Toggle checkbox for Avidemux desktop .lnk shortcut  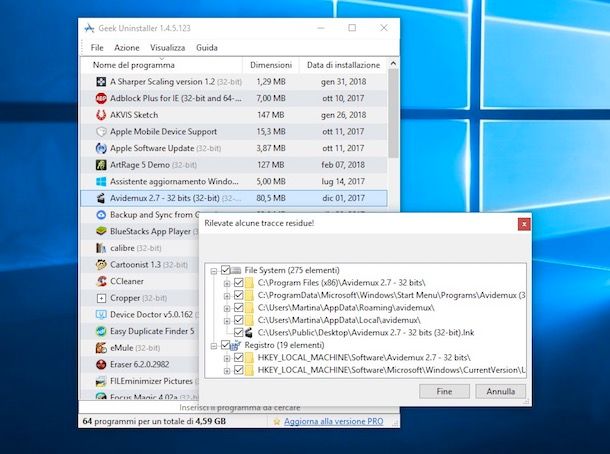[x=237, y=333]
